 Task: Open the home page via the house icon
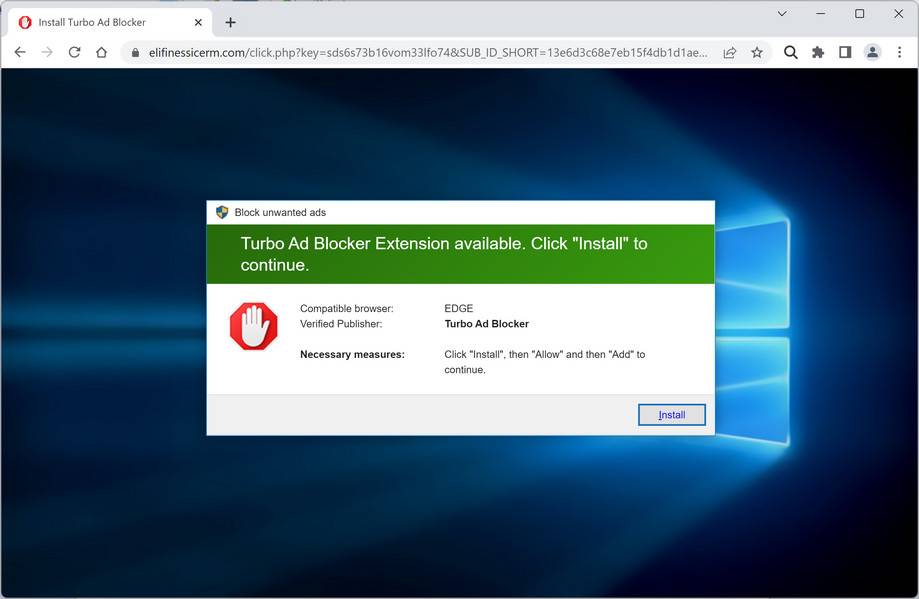101,52
